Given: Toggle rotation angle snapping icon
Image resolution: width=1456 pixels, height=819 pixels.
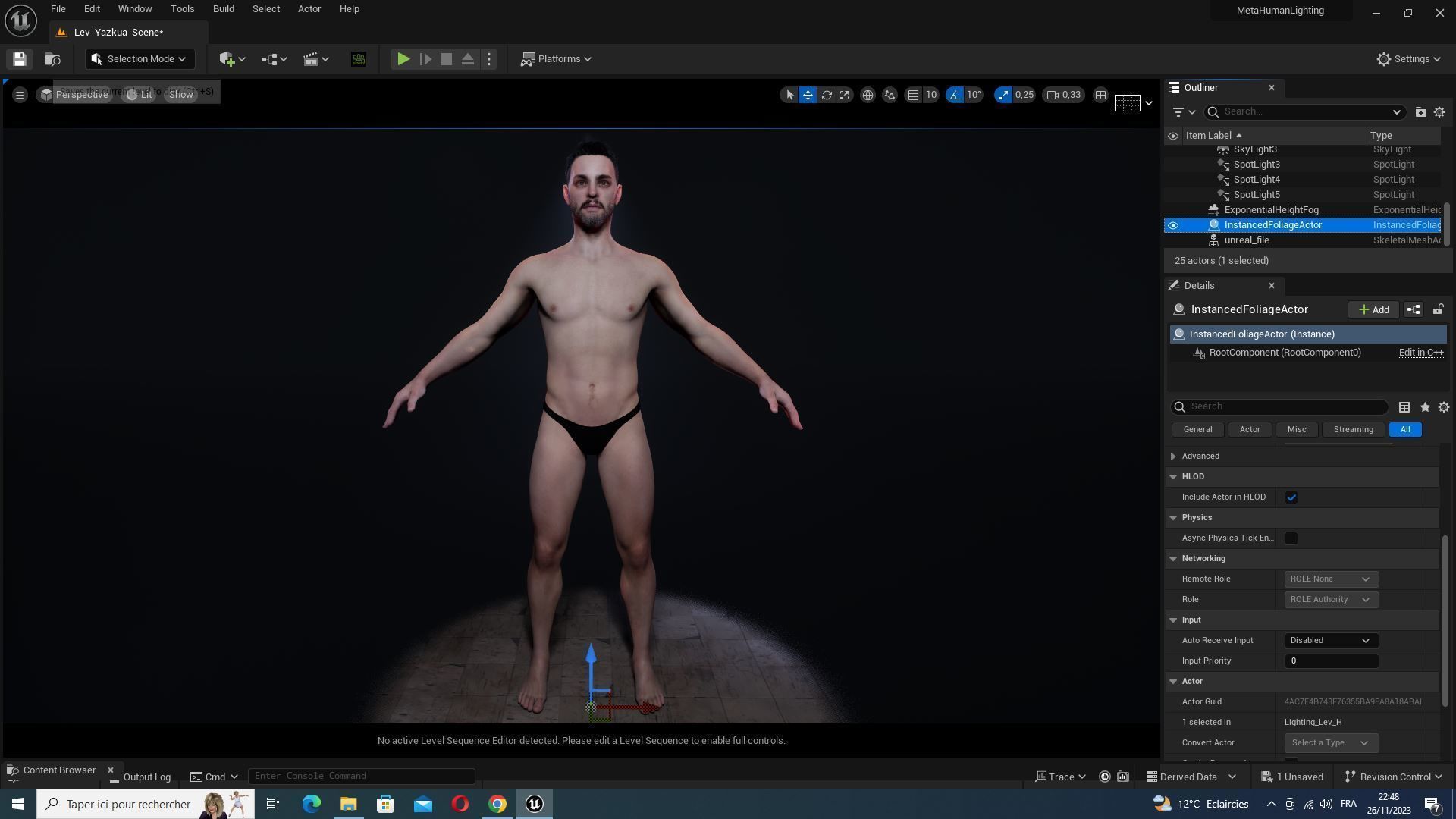Looking at the screenshot, I should pos(955,95).
